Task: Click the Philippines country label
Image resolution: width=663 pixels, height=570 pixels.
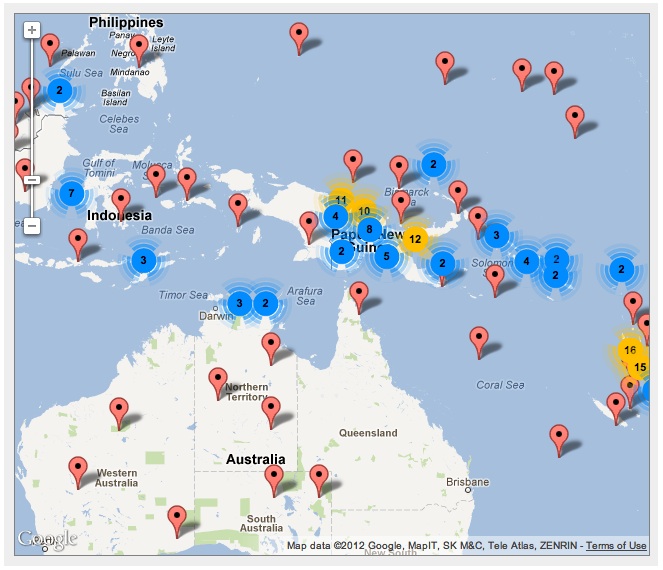Action: [x=126, y=22]
